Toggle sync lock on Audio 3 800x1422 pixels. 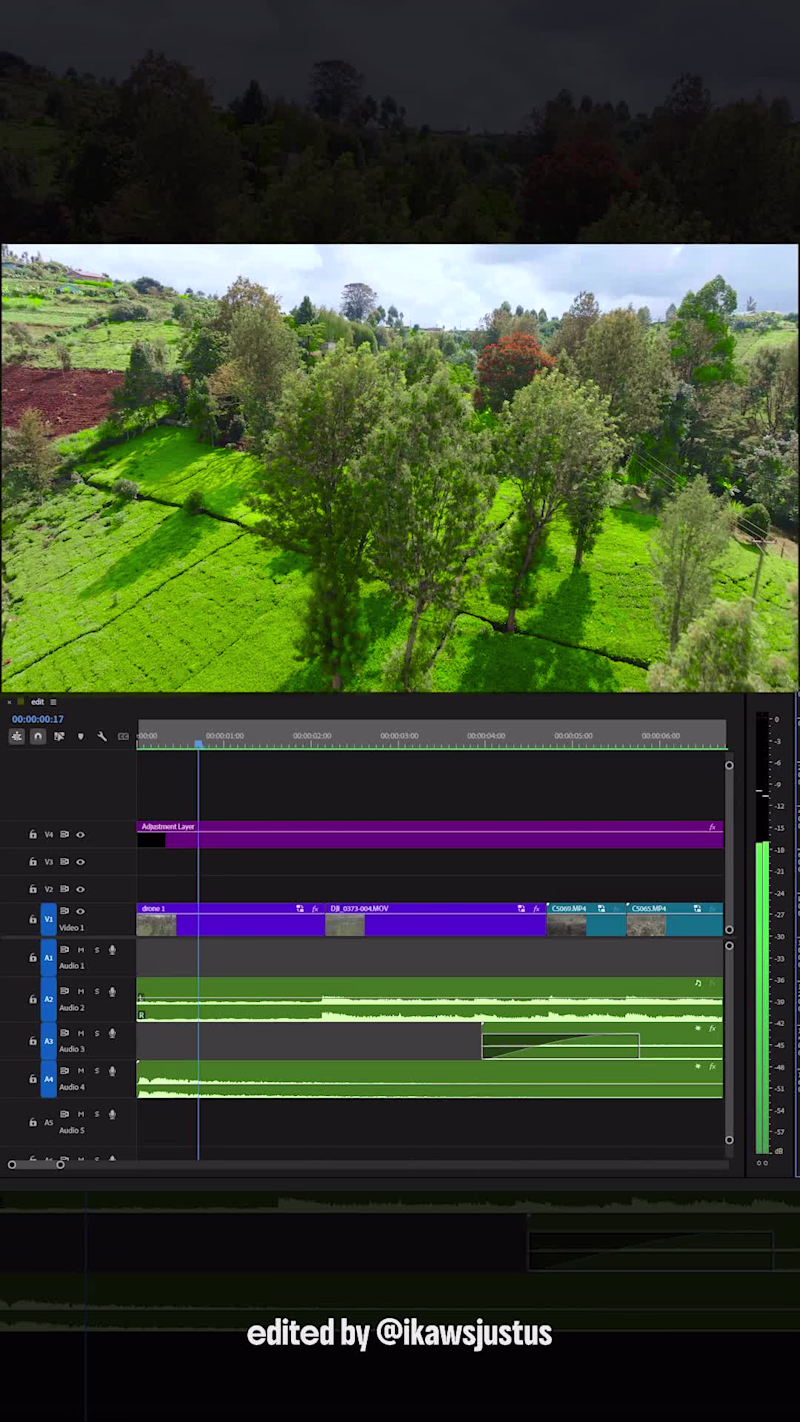65,1033
